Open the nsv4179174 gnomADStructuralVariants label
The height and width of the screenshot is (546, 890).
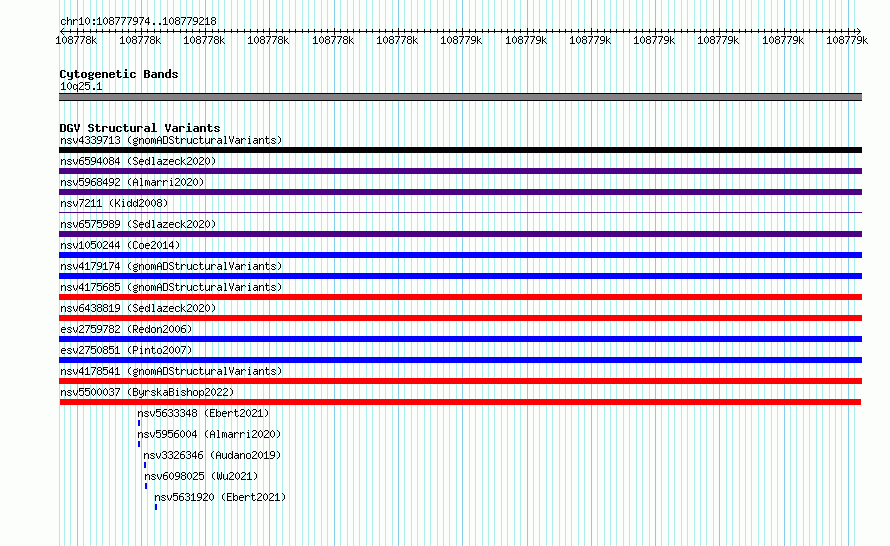tap(171, 266)
